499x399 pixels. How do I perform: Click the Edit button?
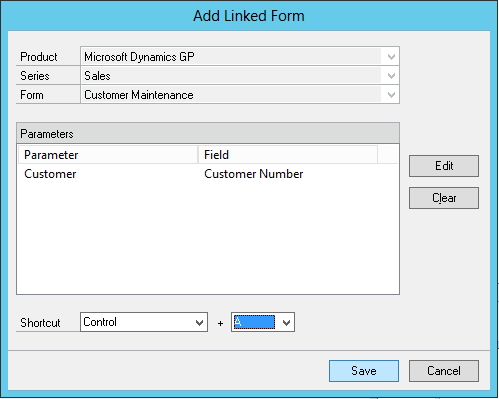pos(444,166)
